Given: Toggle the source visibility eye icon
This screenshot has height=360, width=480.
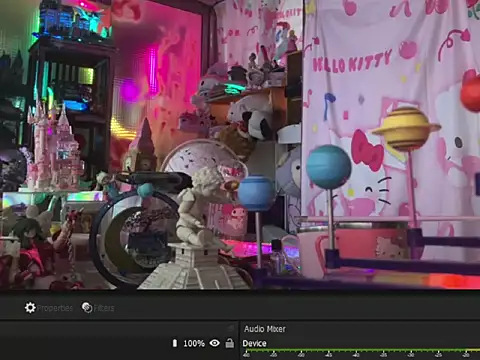Looking at the screenshot, I should [x=214, y=343].
